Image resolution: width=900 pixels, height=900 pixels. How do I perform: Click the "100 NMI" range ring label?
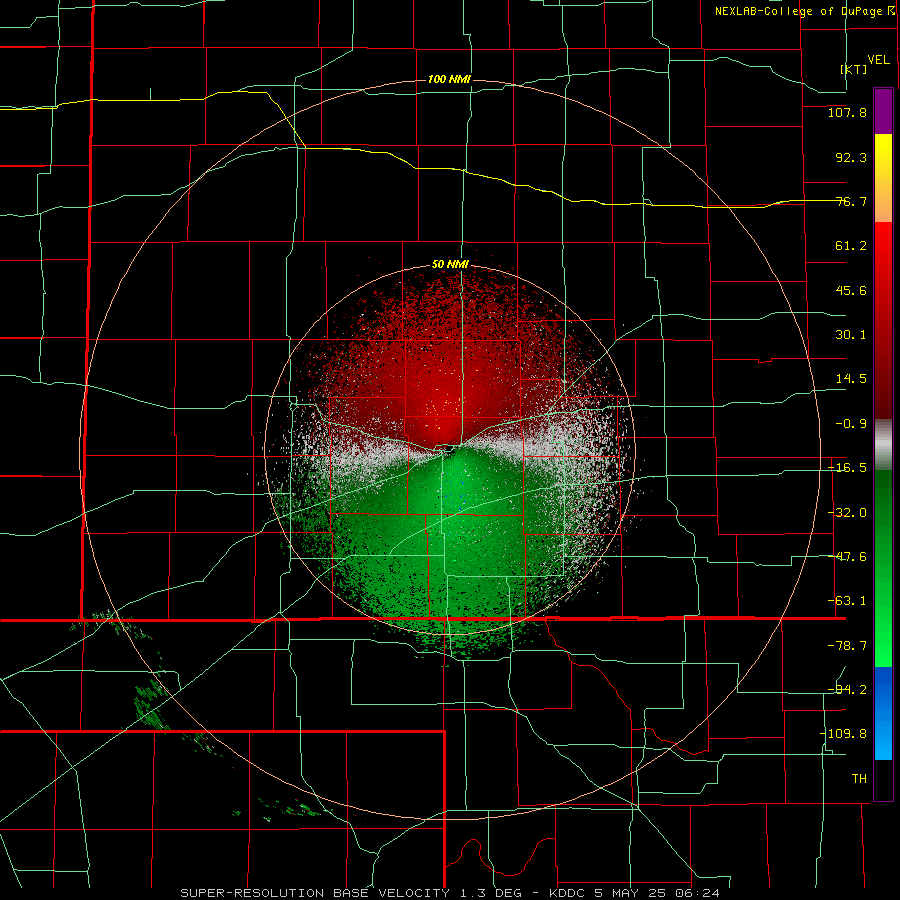(x=449, y=79)
